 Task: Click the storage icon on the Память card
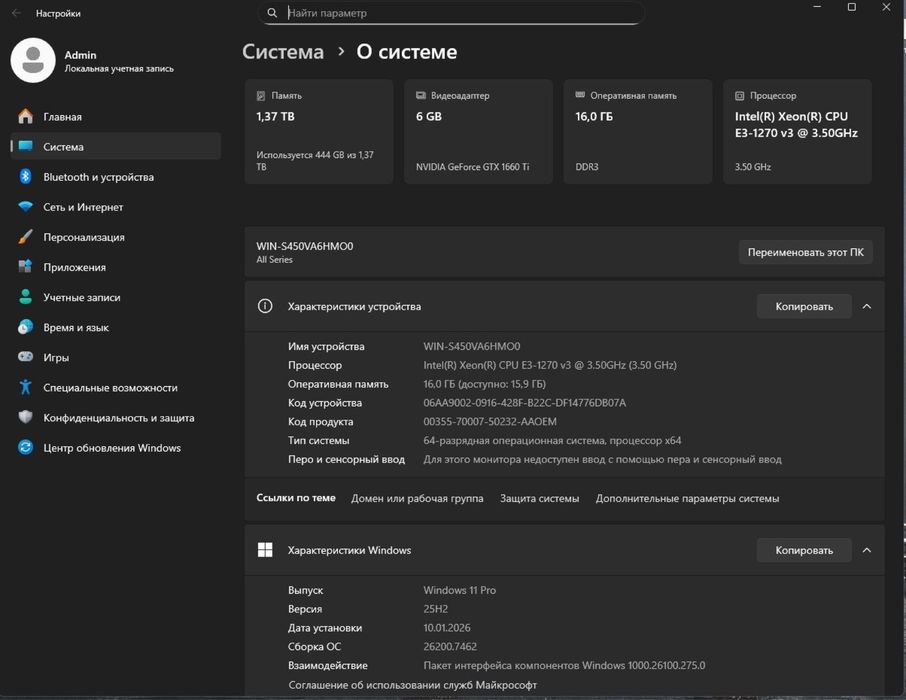pos(261,95)
